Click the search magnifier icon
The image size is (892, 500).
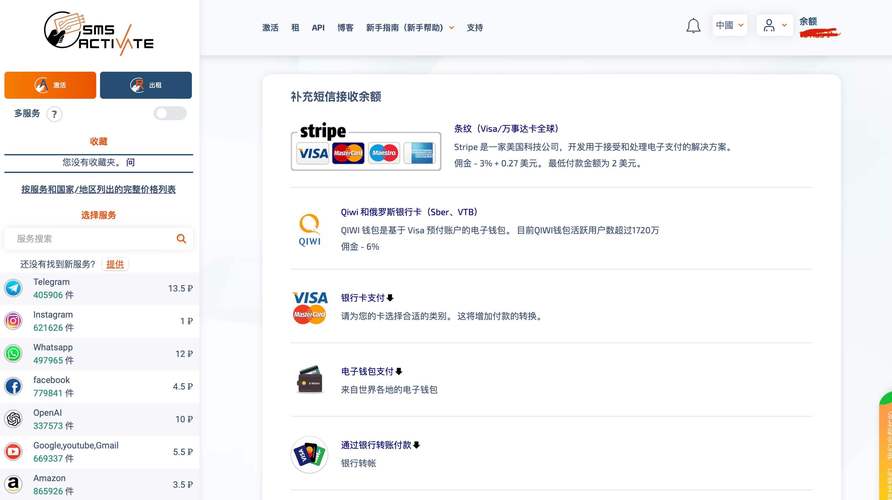coord(181,239)
